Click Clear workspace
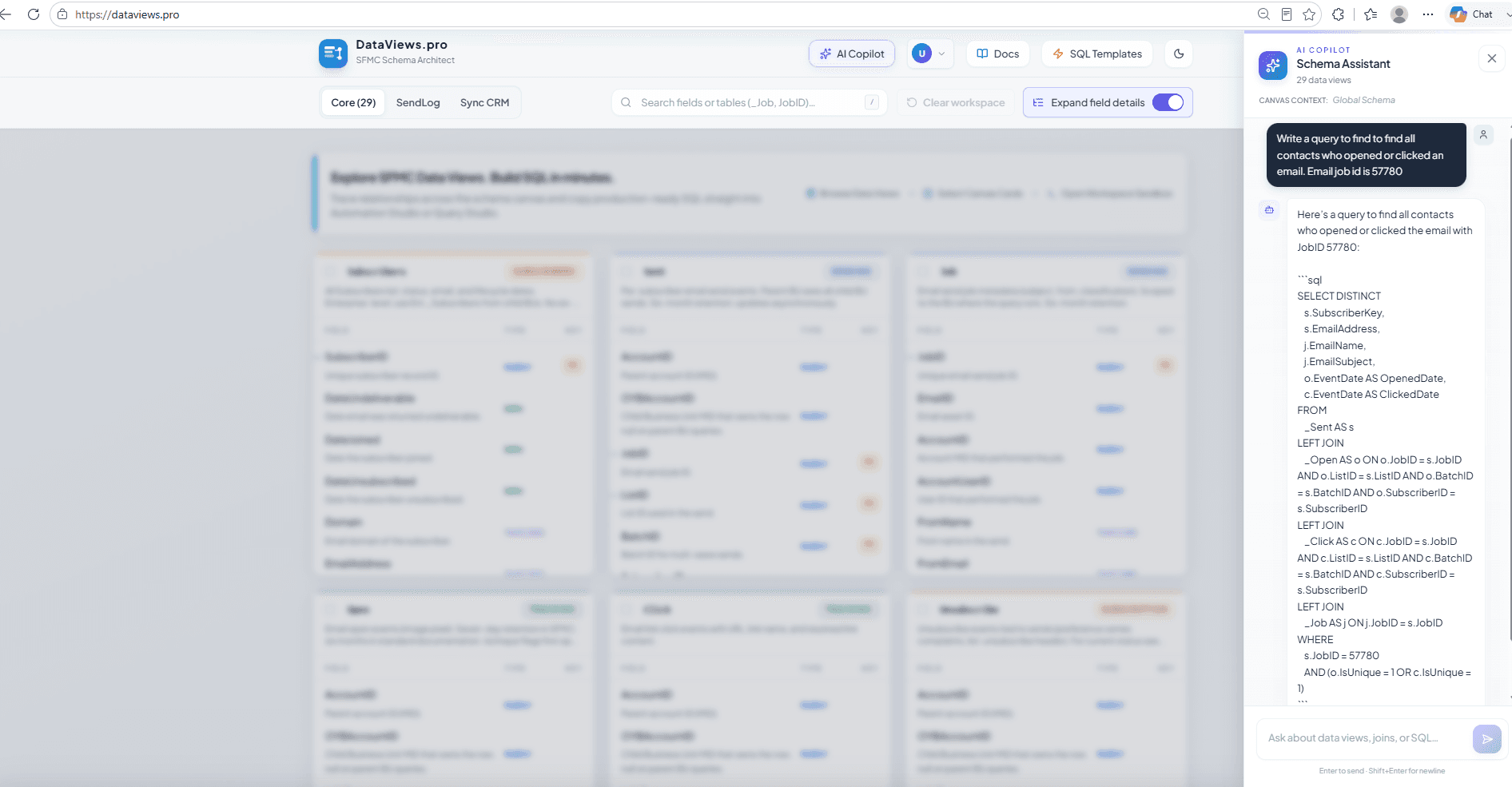The height and width of the screenshot is (787, 1512). pyautogui.click(x=956, y=102)
